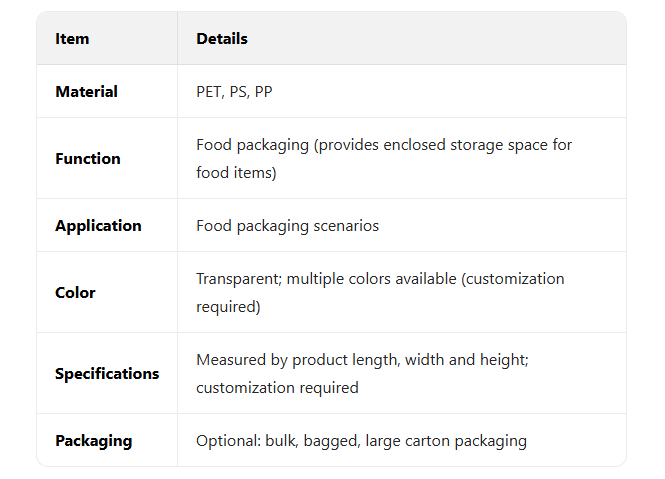Click the Details column header
The image size is (665, 479).
pos(222,39)
